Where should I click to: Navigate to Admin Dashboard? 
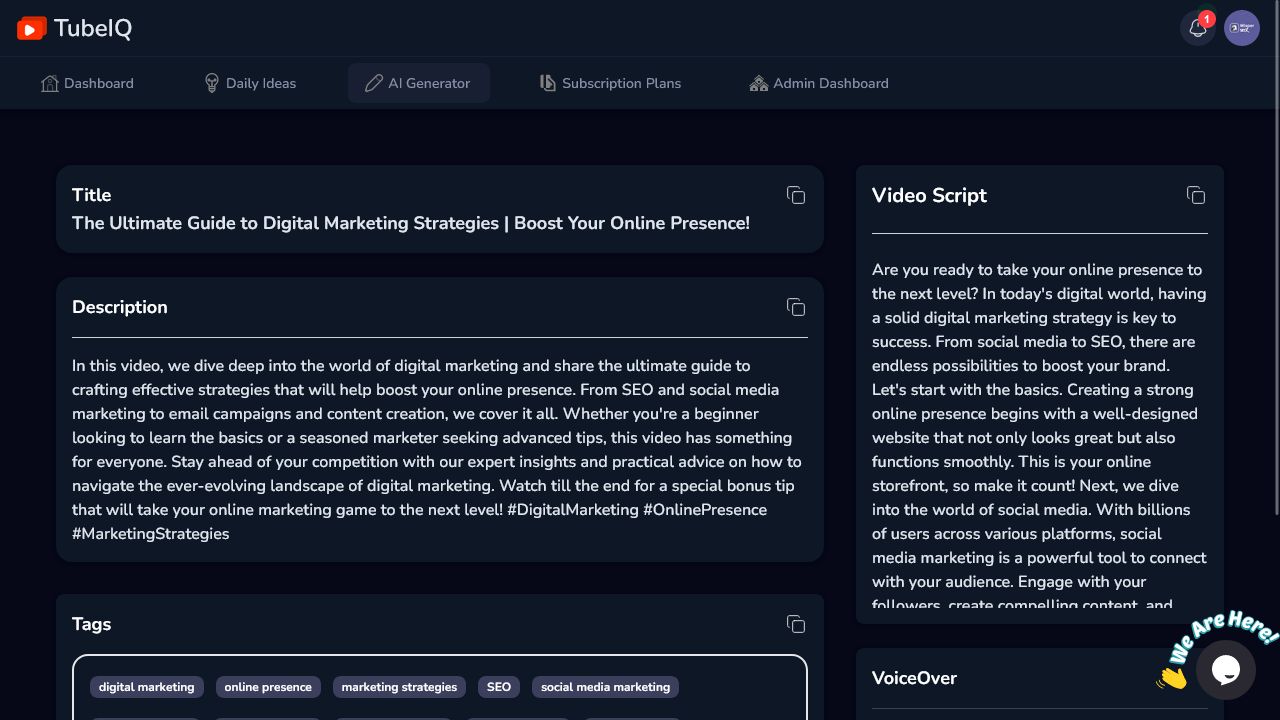coord(819,83)
